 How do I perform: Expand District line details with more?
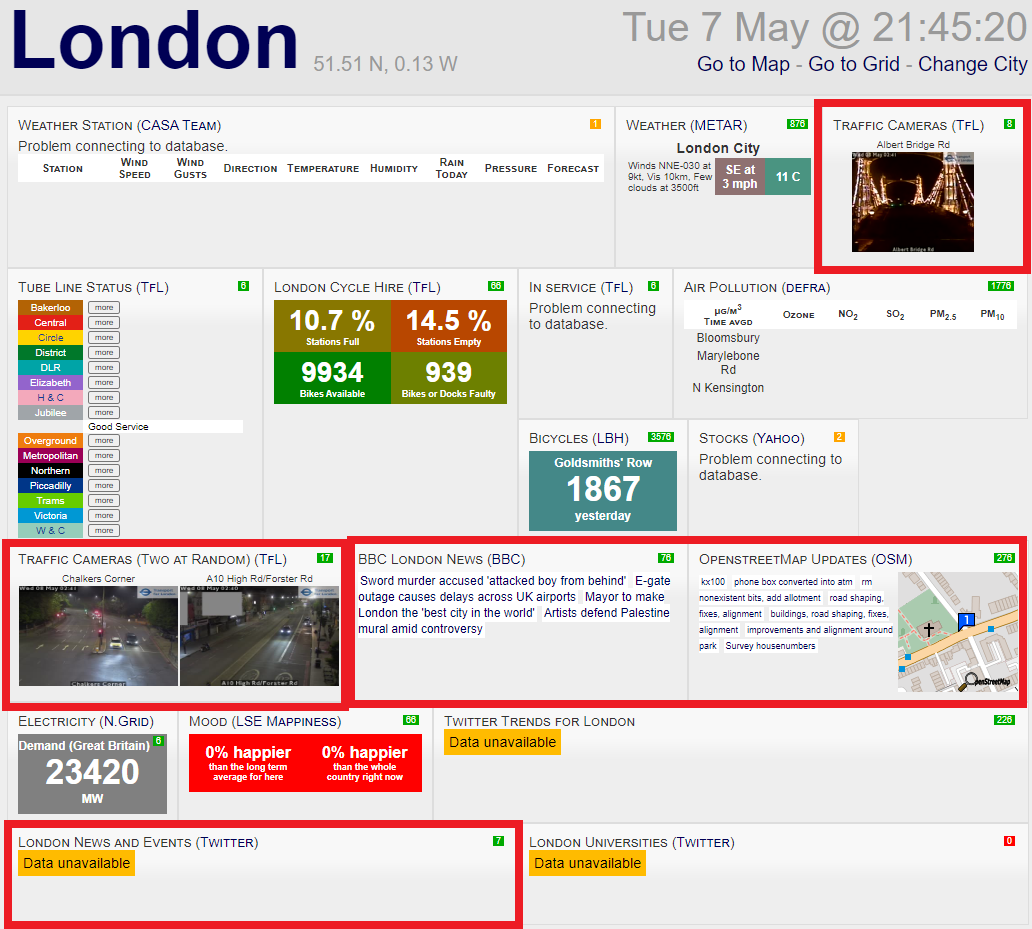tap(104, 353)
